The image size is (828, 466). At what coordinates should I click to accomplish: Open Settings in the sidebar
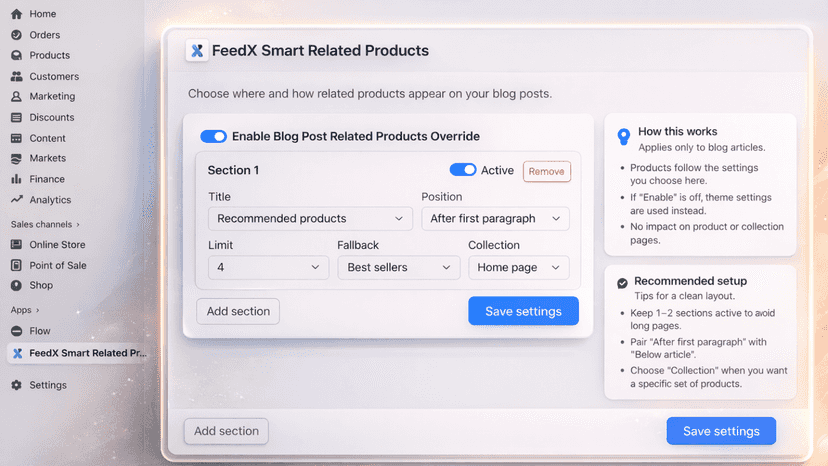tap(48, 385)
